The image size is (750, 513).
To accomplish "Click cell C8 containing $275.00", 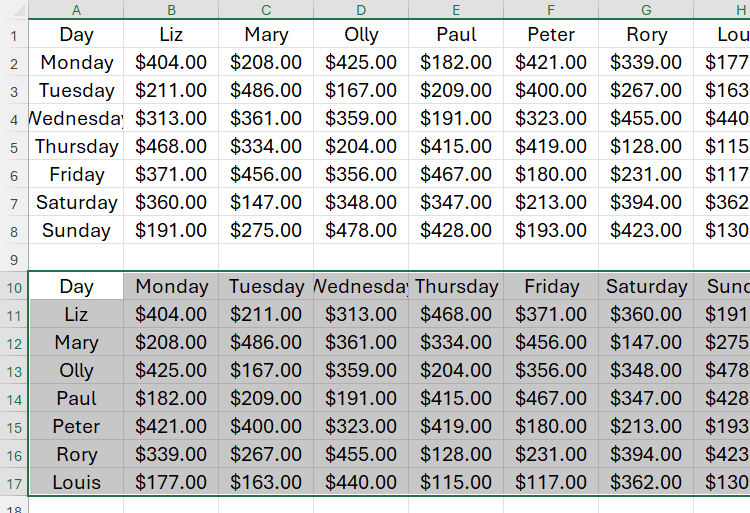I will (266, 230).
